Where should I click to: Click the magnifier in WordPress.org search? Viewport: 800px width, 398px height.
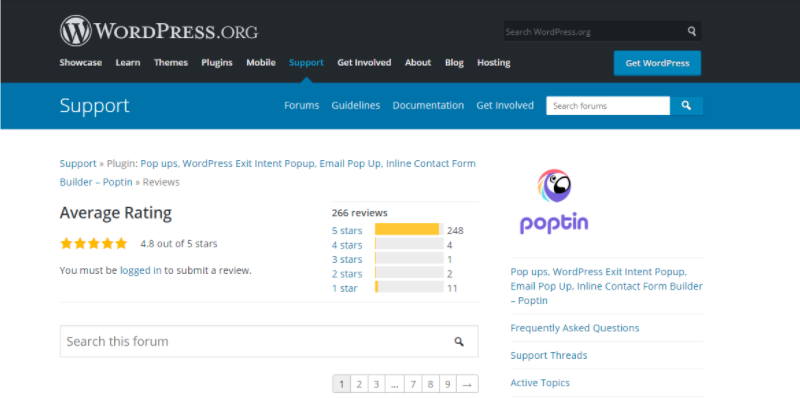[691, 31]
